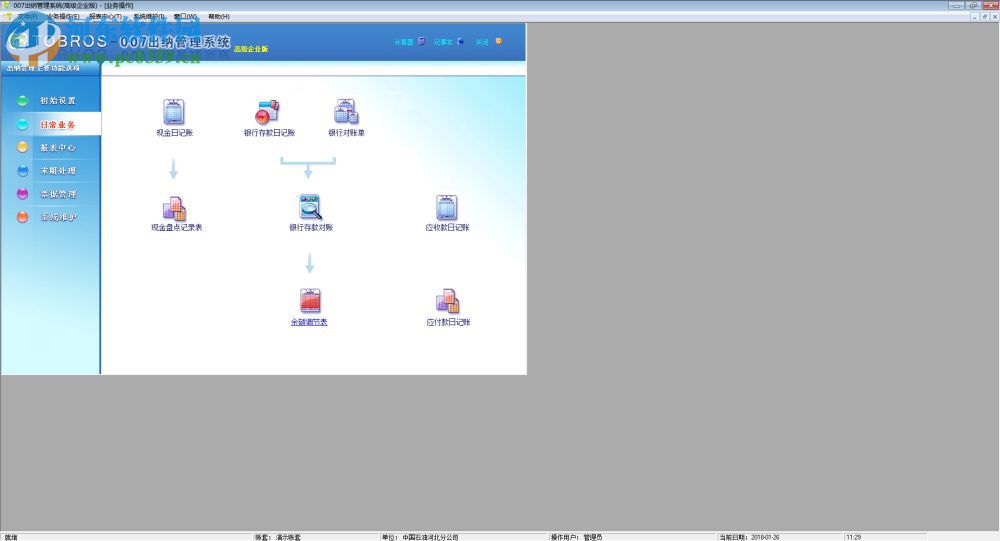Image resolution: width=1000 pixels, height=541 pixels.
Task: Open the 窗口(W) menu
Action: click(x=185, y=17)
